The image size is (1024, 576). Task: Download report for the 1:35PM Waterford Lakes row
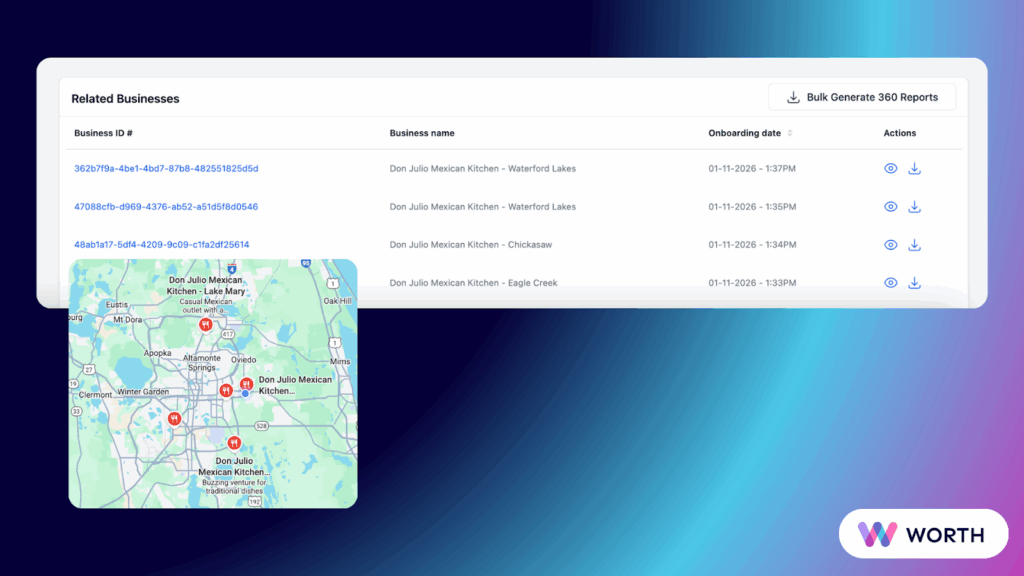click(x=914, y=207)
